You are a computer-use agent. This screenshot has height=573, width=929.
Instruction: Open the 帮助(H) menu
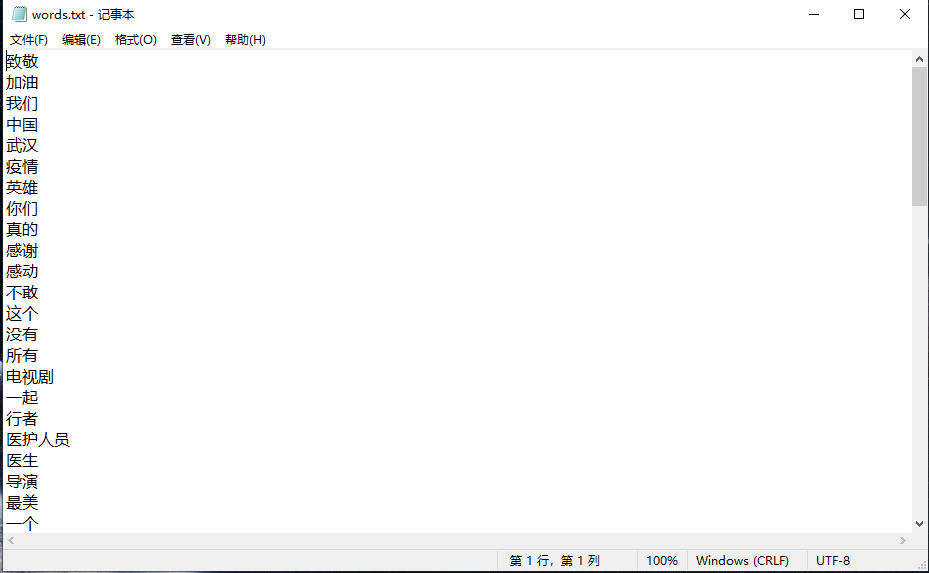pyautogui.click(x=245, y=40)
